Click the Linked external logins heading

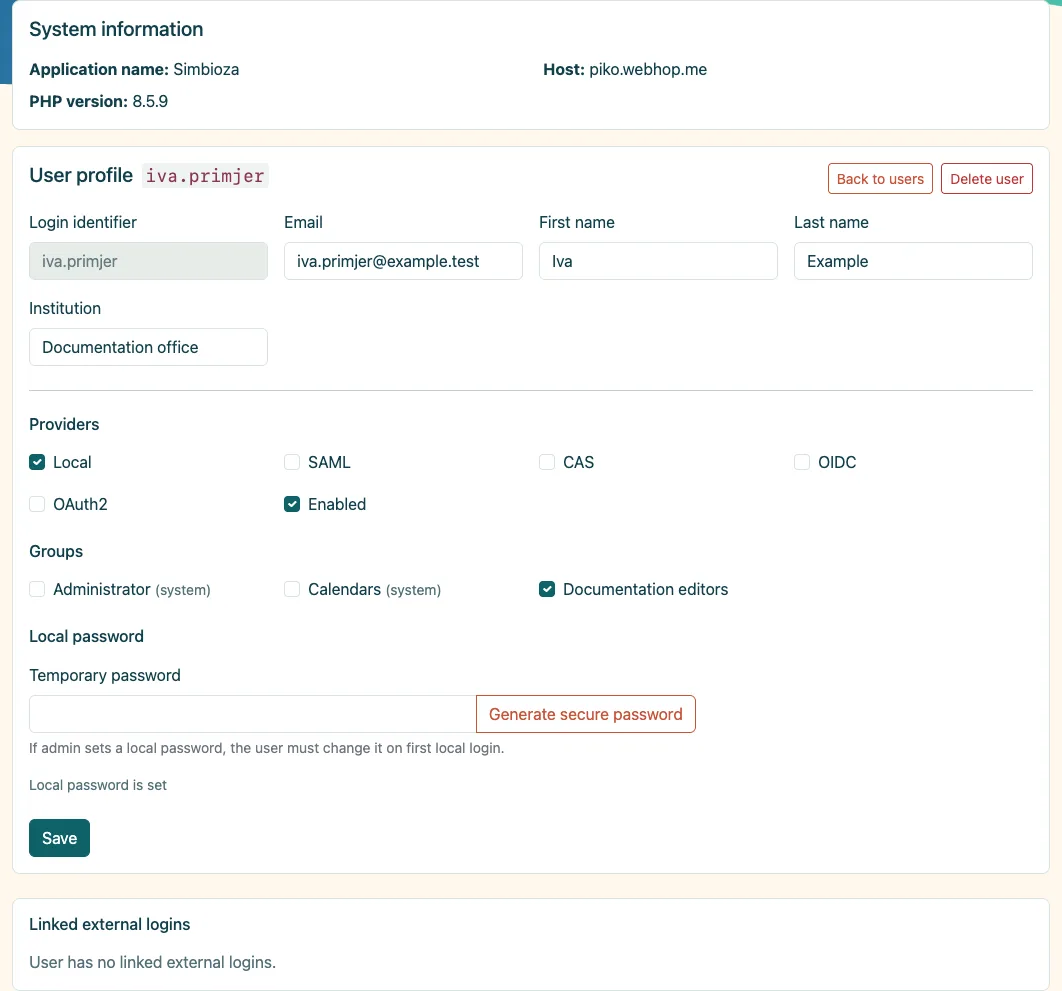pos(110,924)
